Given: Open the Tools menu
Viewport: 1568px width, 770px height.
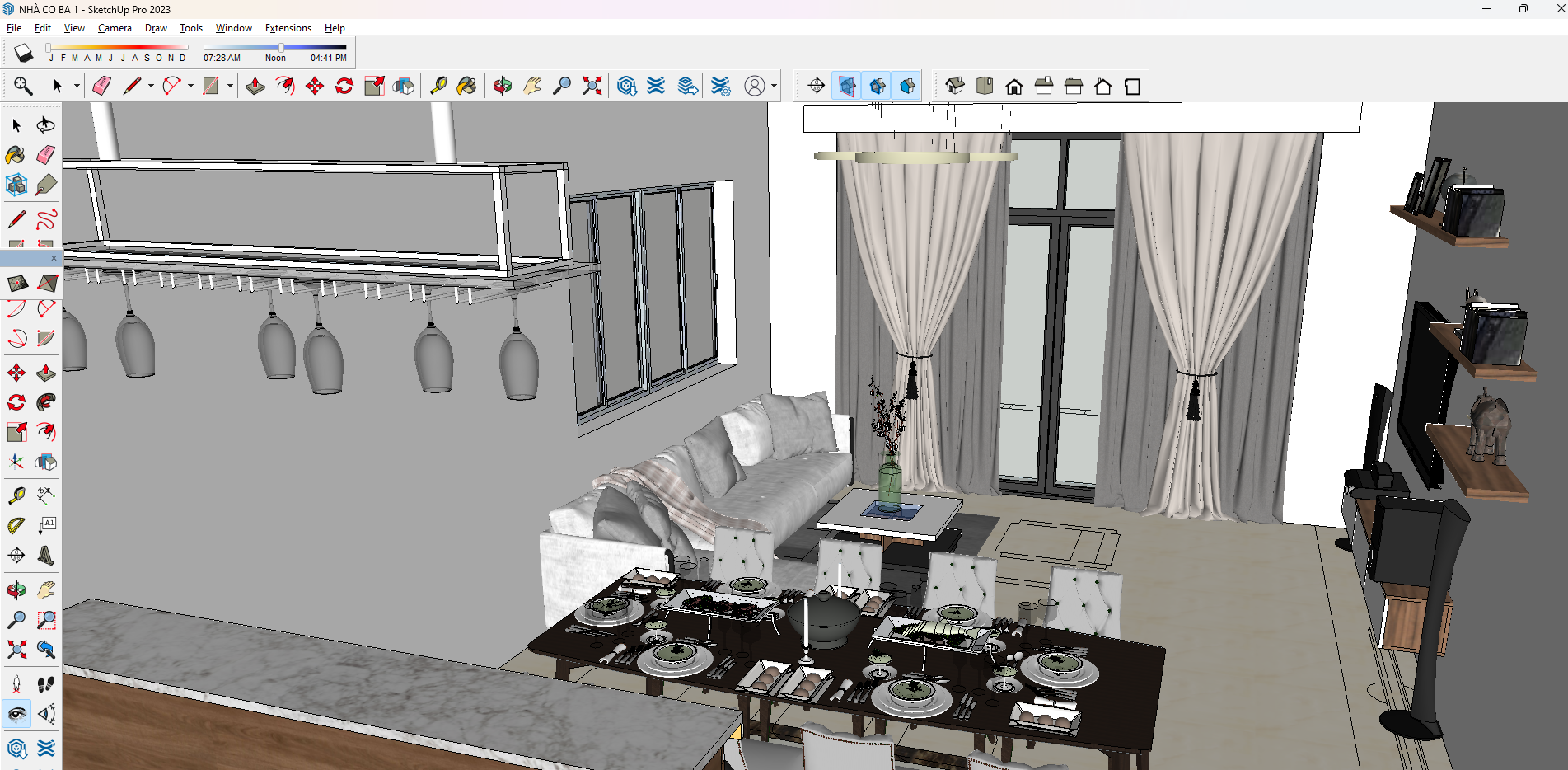Looking at the screenshot, I should click(x=191, y=28).
